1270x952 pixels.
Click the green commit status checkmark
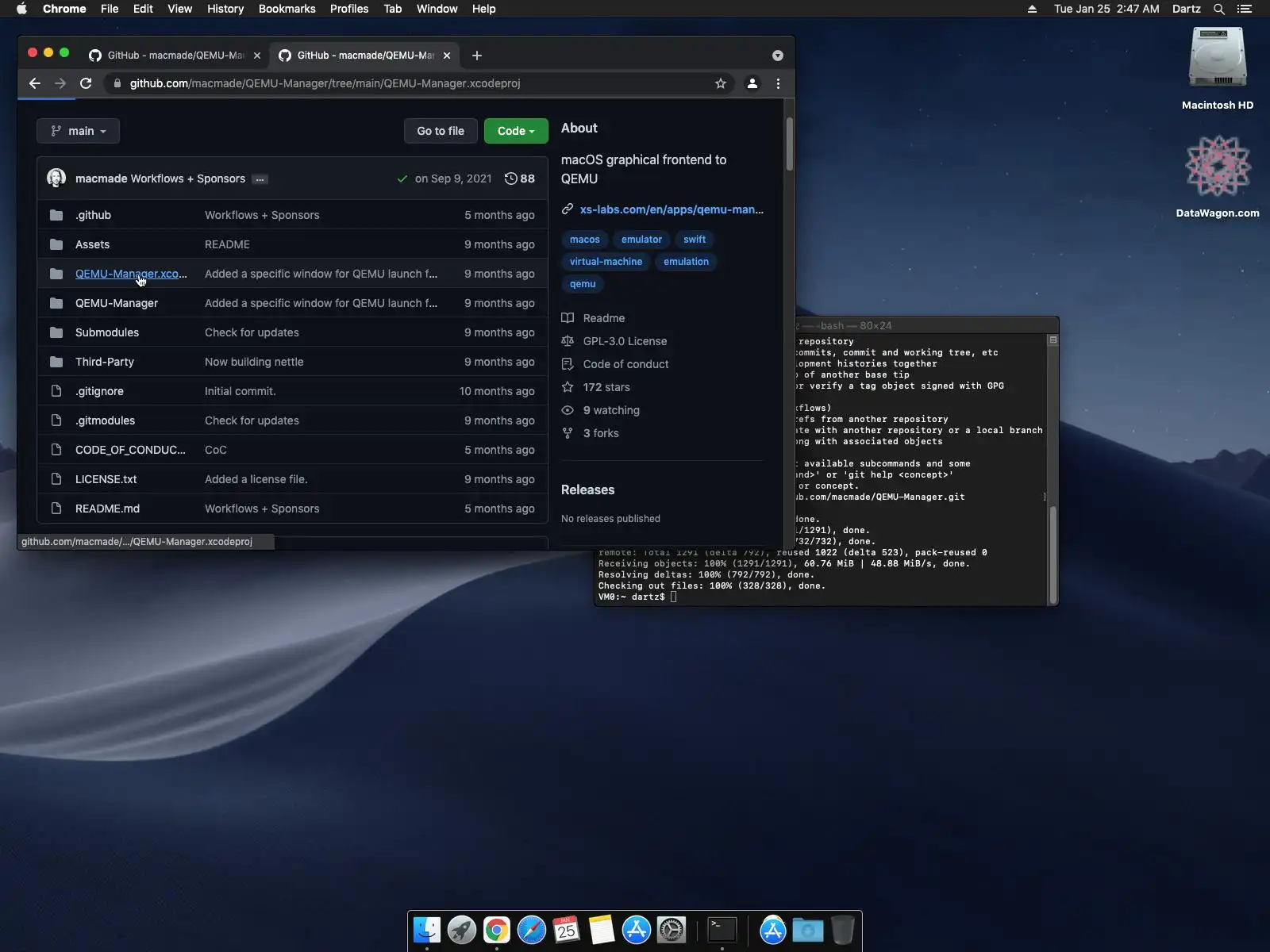coord(402,178)
